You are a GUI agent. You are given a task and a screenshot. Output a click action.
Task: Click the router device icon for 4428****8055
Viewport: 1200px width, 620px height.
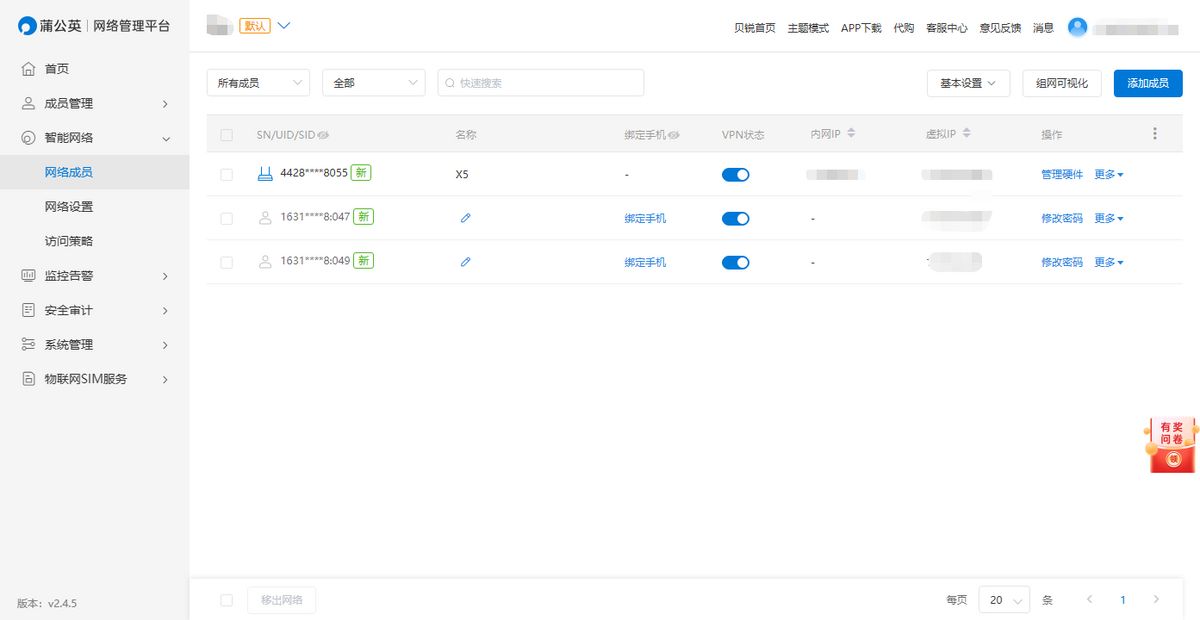pos(265,174)
